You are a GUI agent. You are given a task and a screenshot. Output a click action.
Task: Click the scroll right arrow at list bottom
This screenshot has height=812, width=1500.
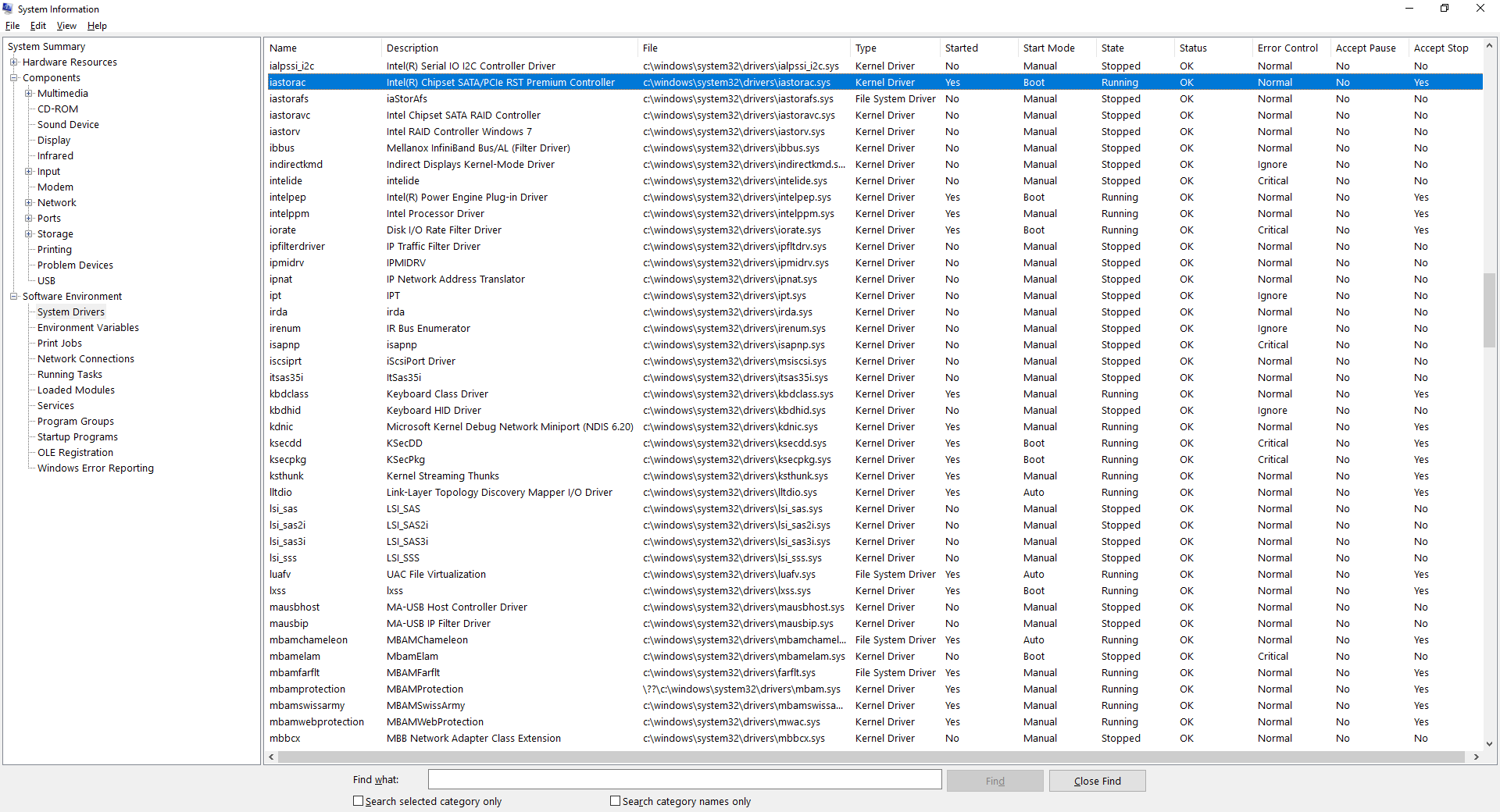(x=1476, y=757)
